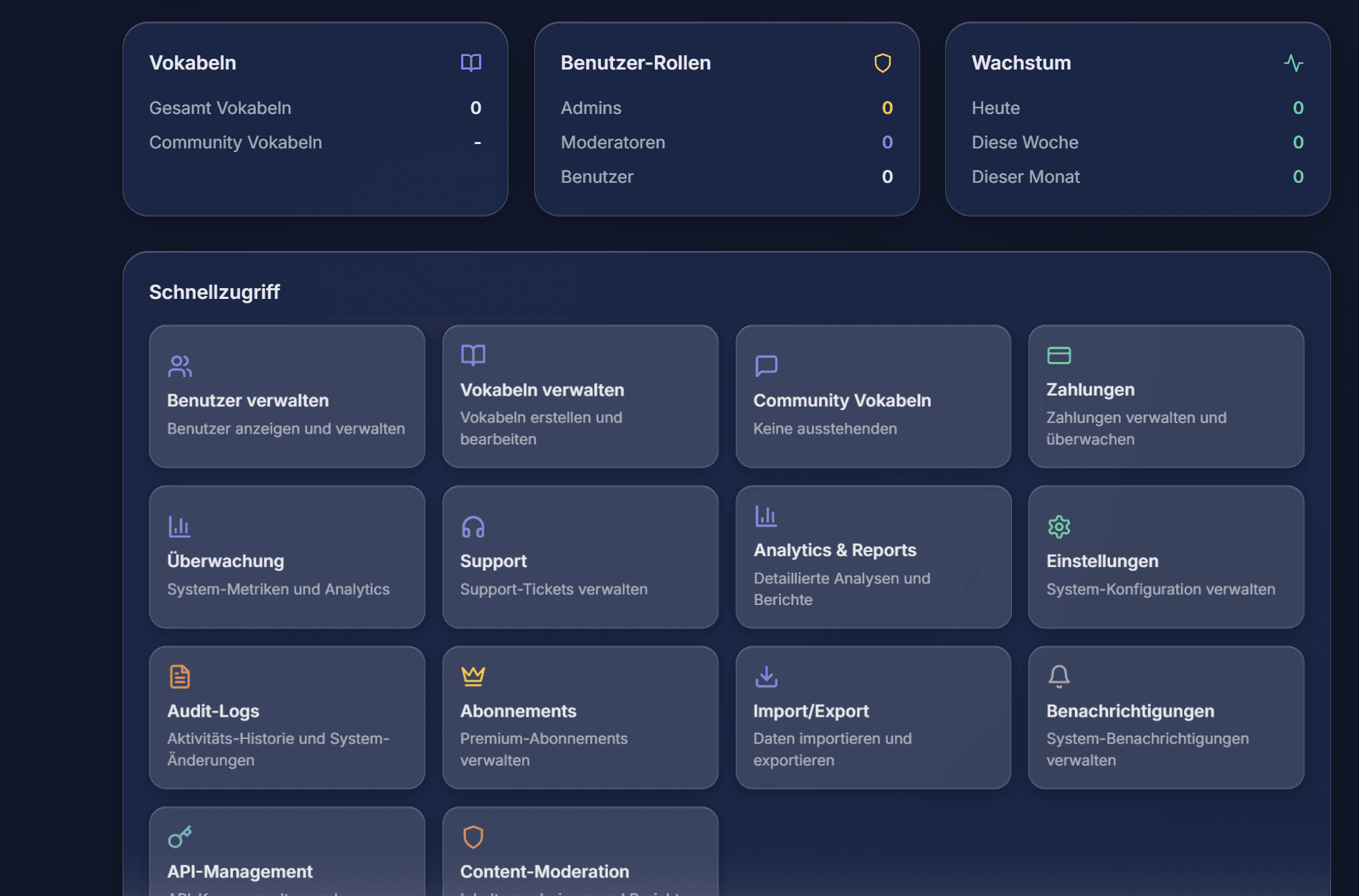Screen dimensions: 1359x896
Task: Click the users icon in Benutzer verwalten
Action: (x=179, y=366)
